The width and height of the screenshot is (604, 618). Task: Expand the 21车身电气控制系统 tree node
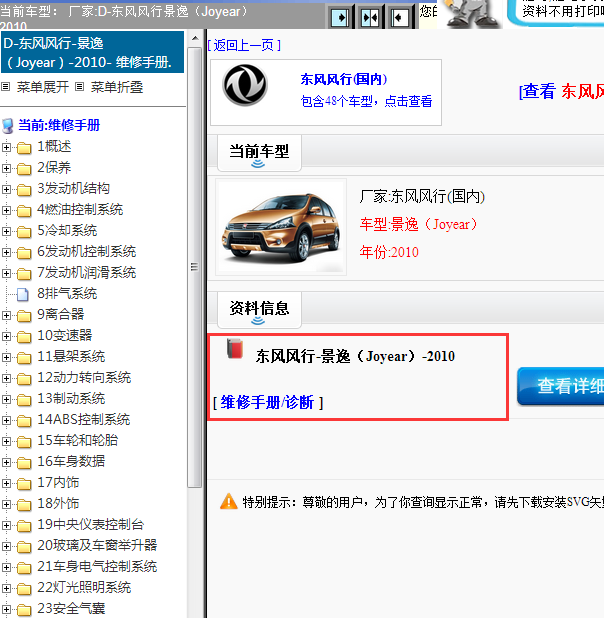[6, 567]
